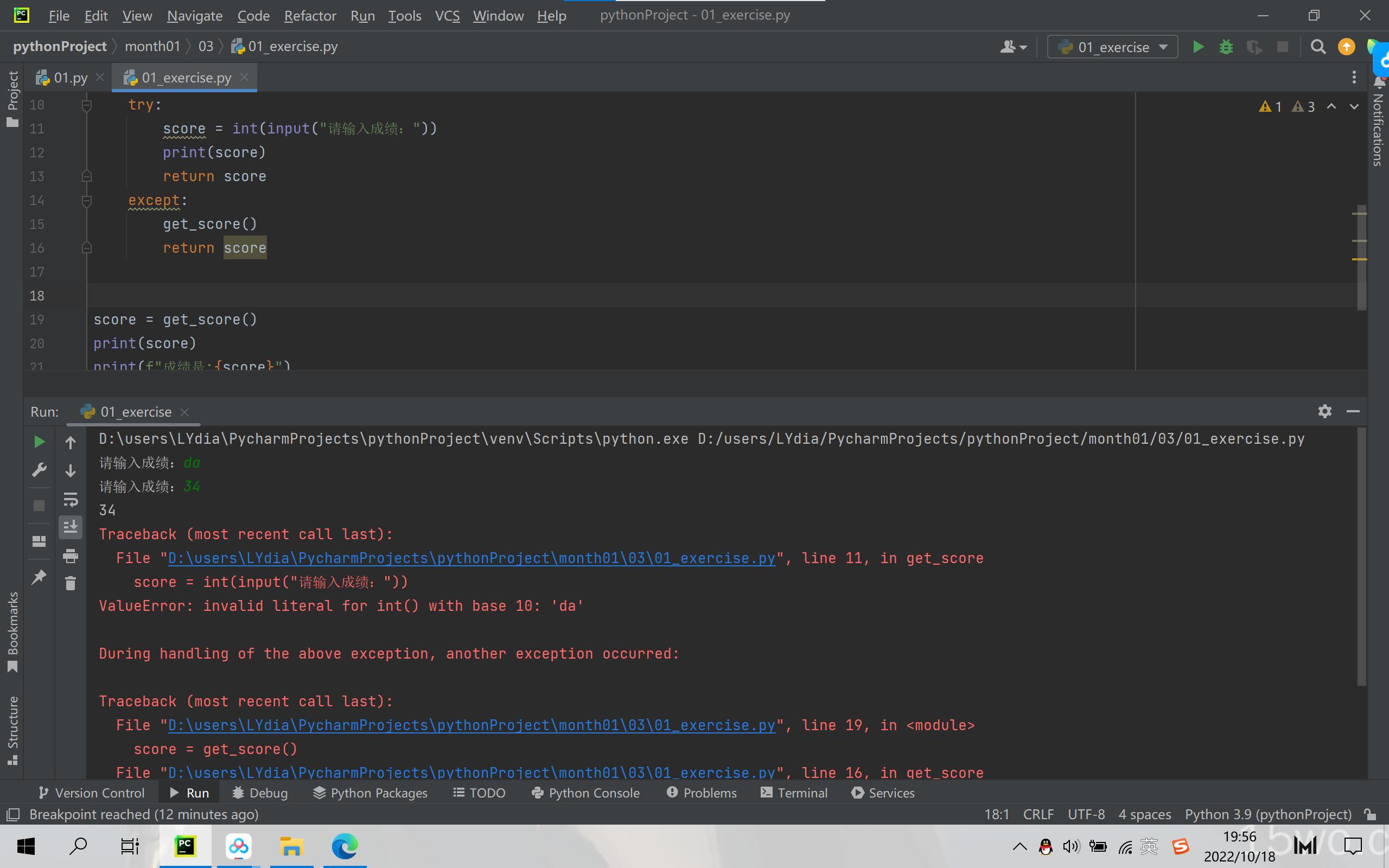Click the Rerun icon in Run panel

(39, 442)
